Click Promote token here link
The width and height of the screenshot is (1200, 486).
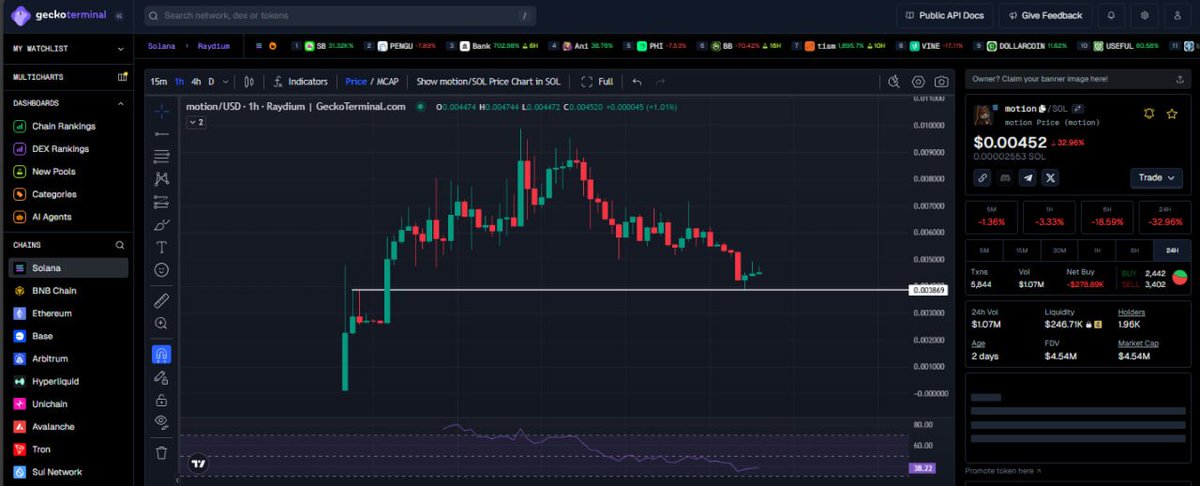point(1003,470)
